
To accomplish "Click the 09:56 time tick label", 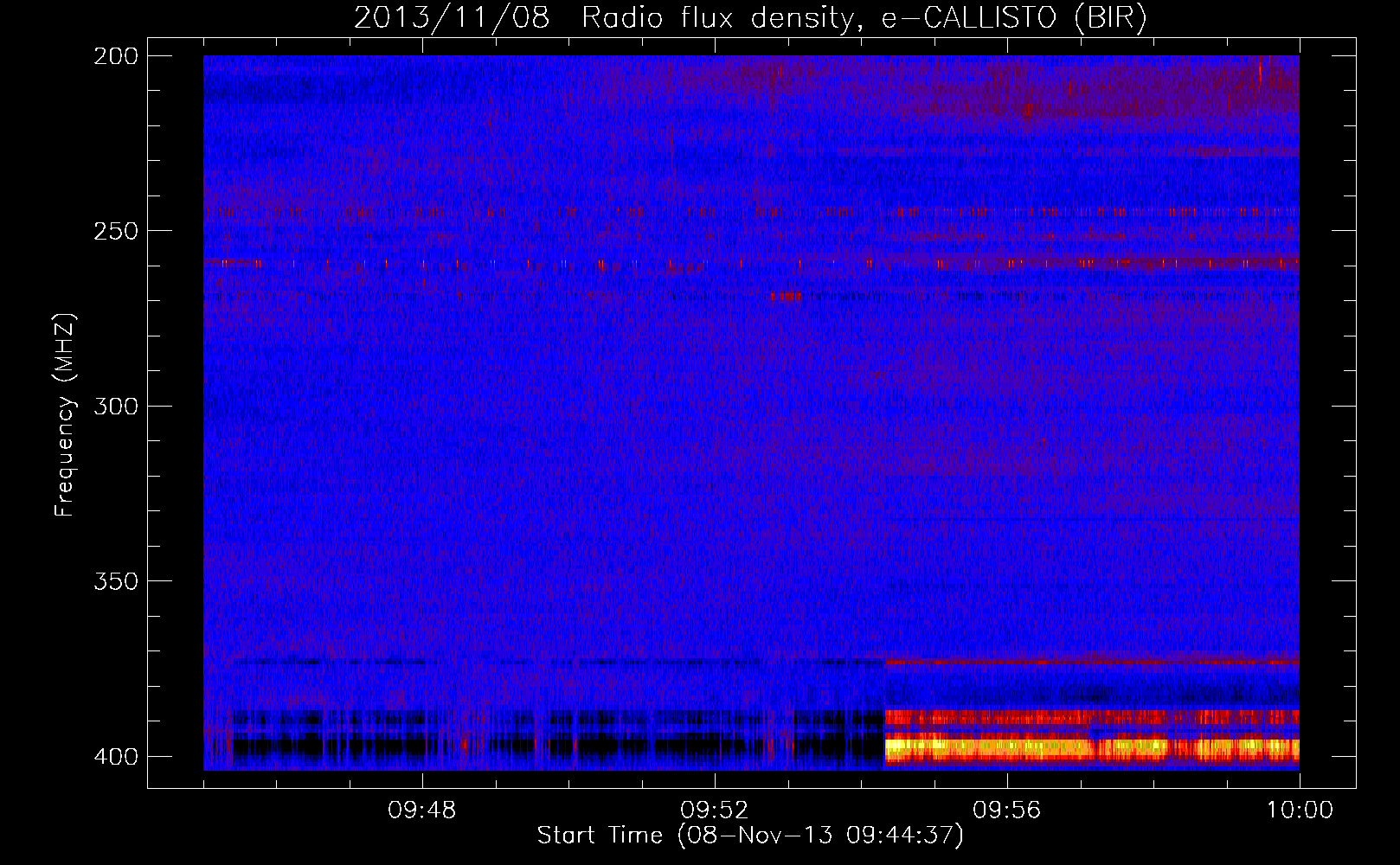I will pos(1007,811).
